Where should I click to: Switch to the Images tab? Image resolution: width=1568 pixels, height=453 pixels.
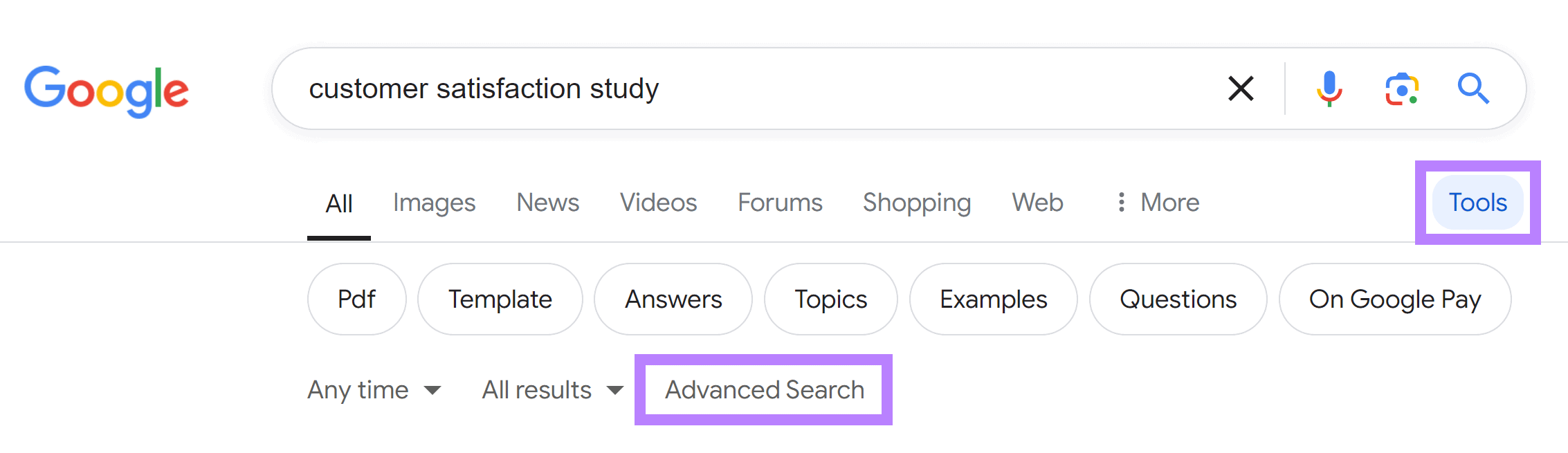(x=434, y=202)
